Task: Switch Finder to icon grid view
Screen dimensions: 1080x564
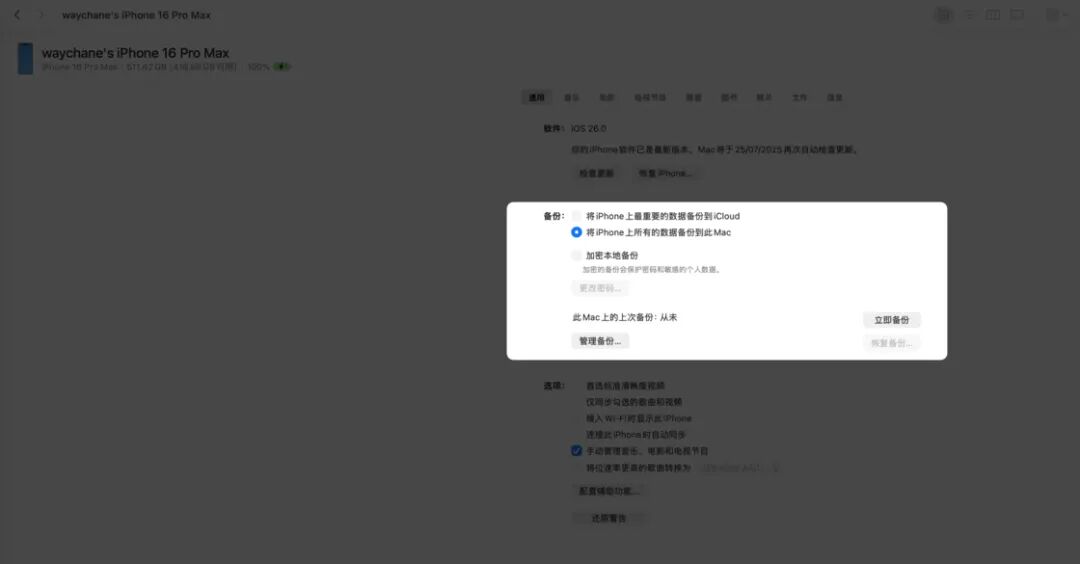Action: coord(943,14)
